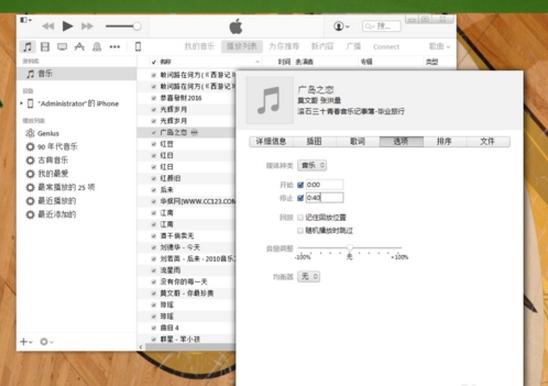Click the account profile icon
The width and height of the screenshot is (548, 386).
point(338,26)
